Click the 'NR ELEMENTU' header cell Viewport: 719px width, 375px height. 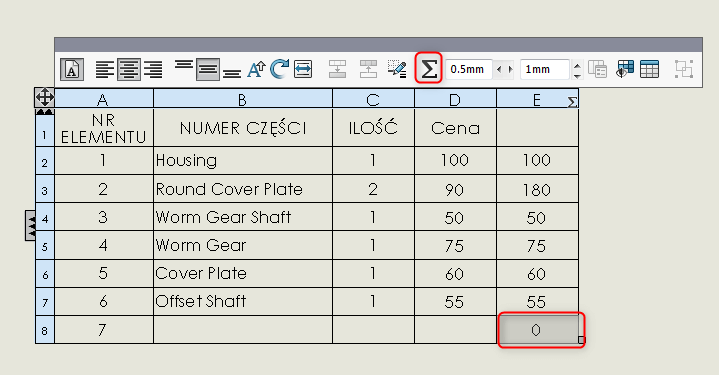tap(104, 128)
